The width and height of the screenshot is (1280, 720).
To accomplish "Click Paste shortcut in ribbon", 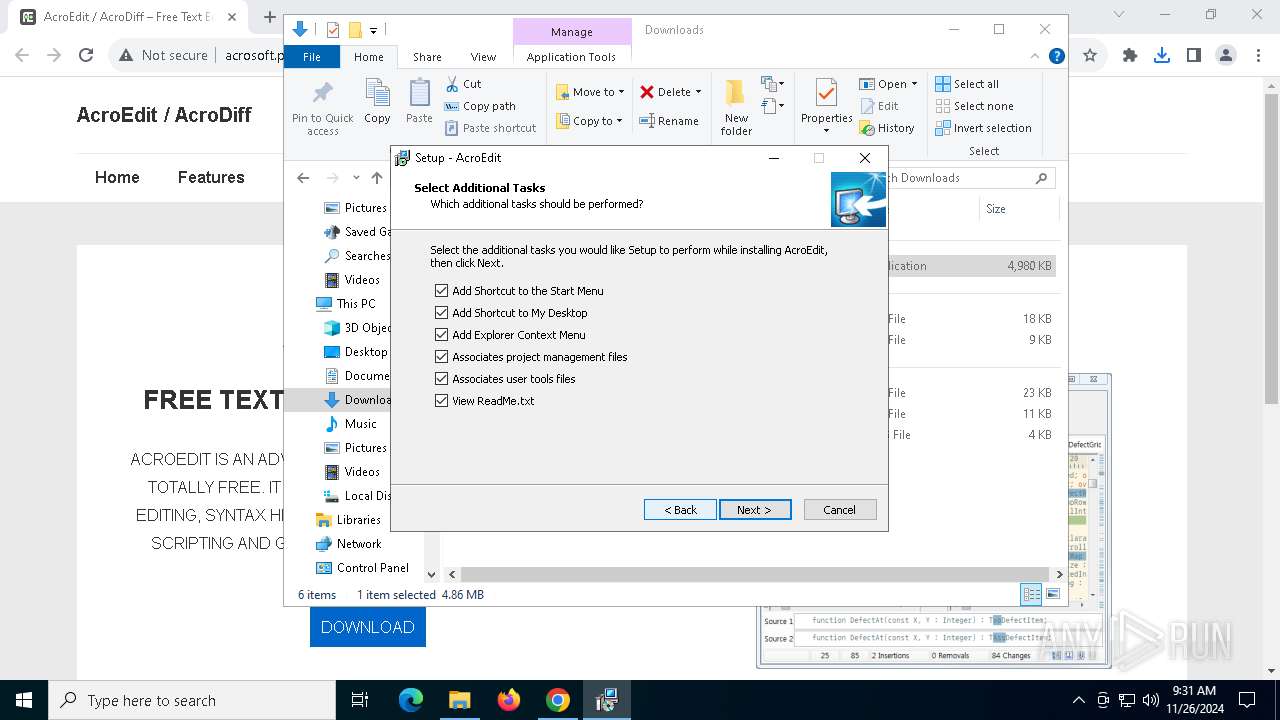I will tap(490, 128).
